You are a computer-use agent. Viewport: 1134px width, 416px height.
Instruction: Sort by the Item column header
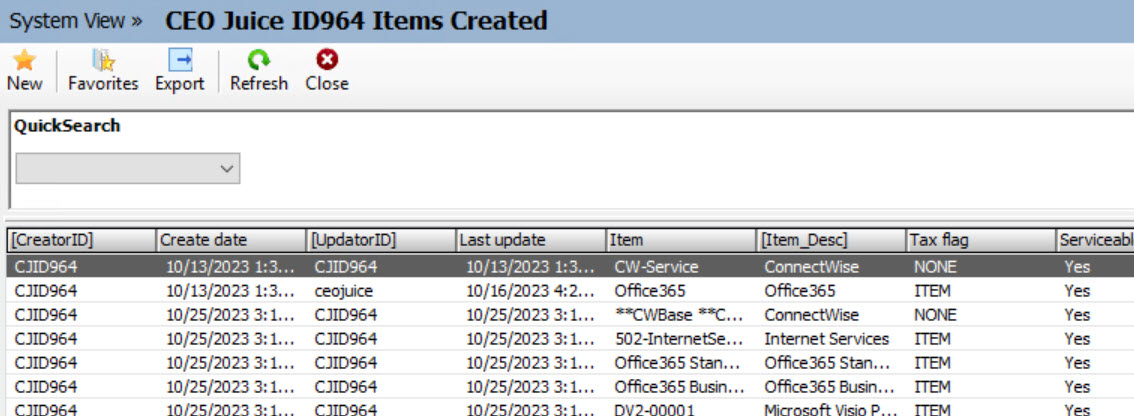click(681, 240)
